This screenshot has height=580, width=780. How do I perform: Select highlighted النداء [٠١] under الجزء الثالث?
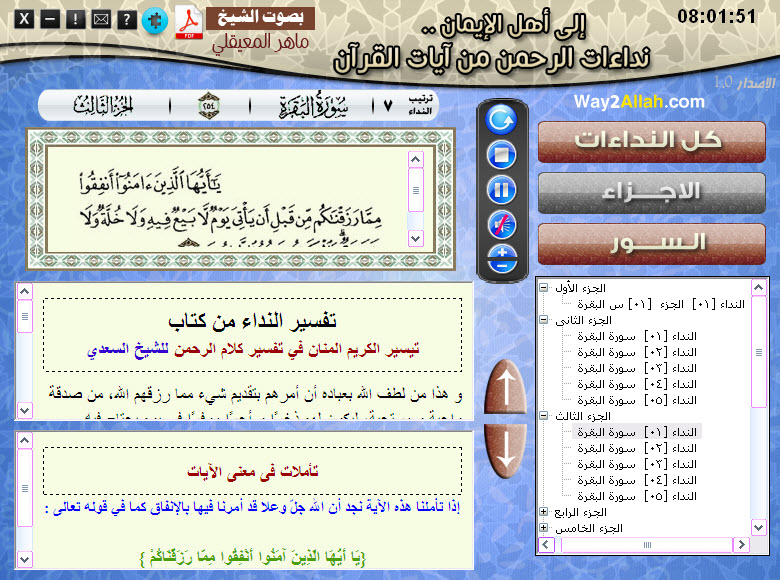[637, 432]
